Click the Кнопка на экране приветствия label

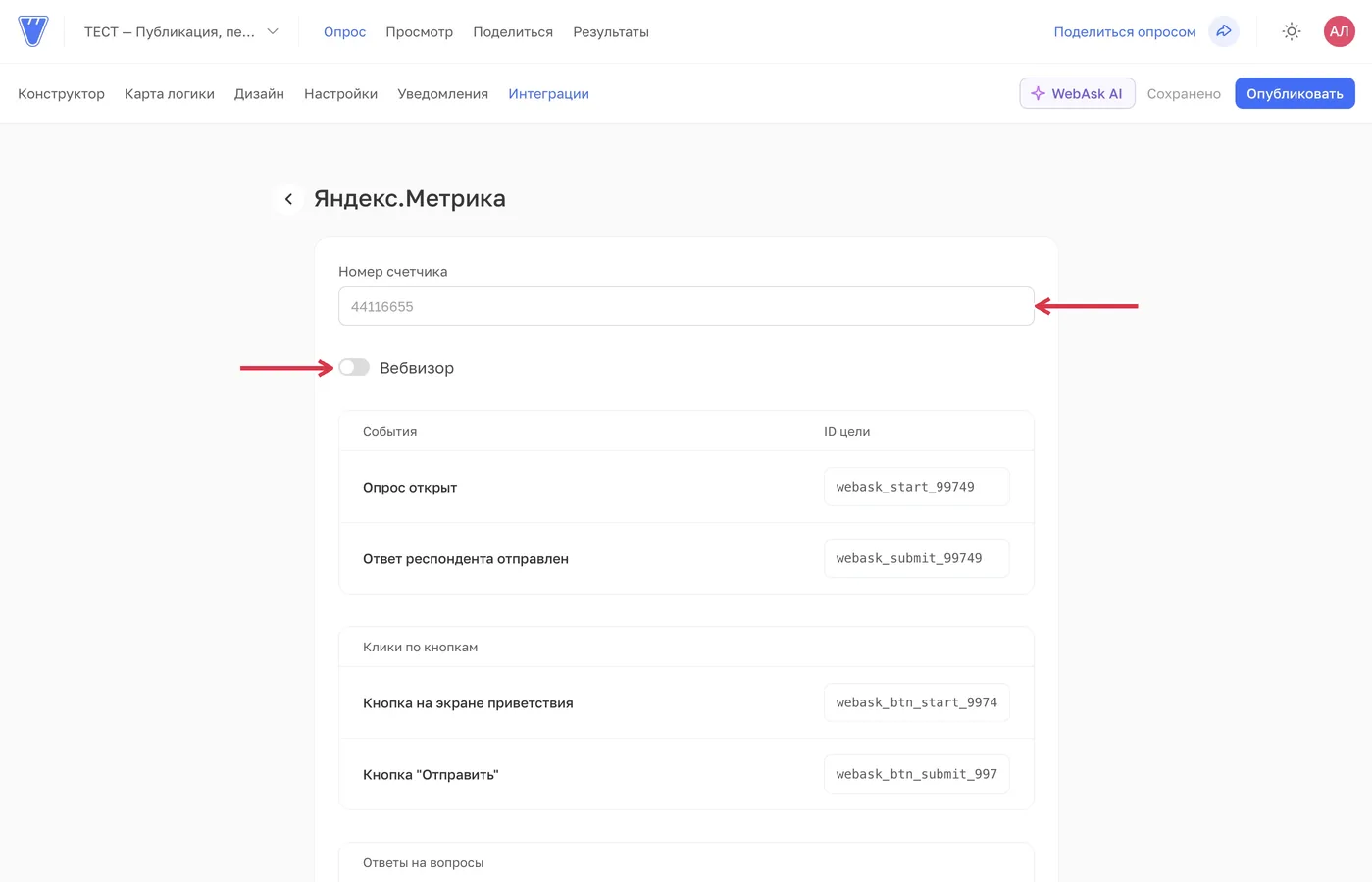(468, 703)
